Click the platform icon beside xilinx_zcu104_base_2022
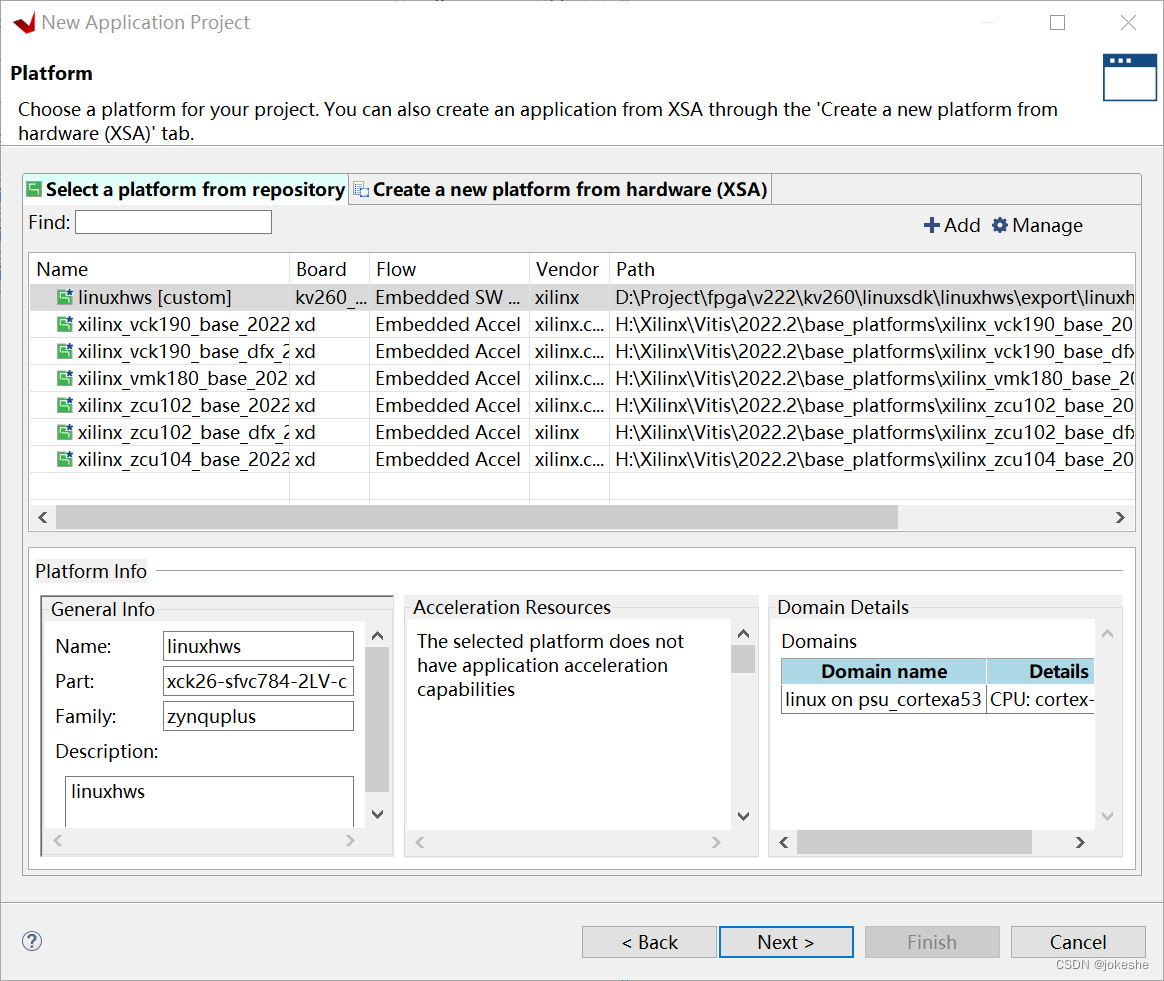Screen dimensions: 1164x981 64,459
